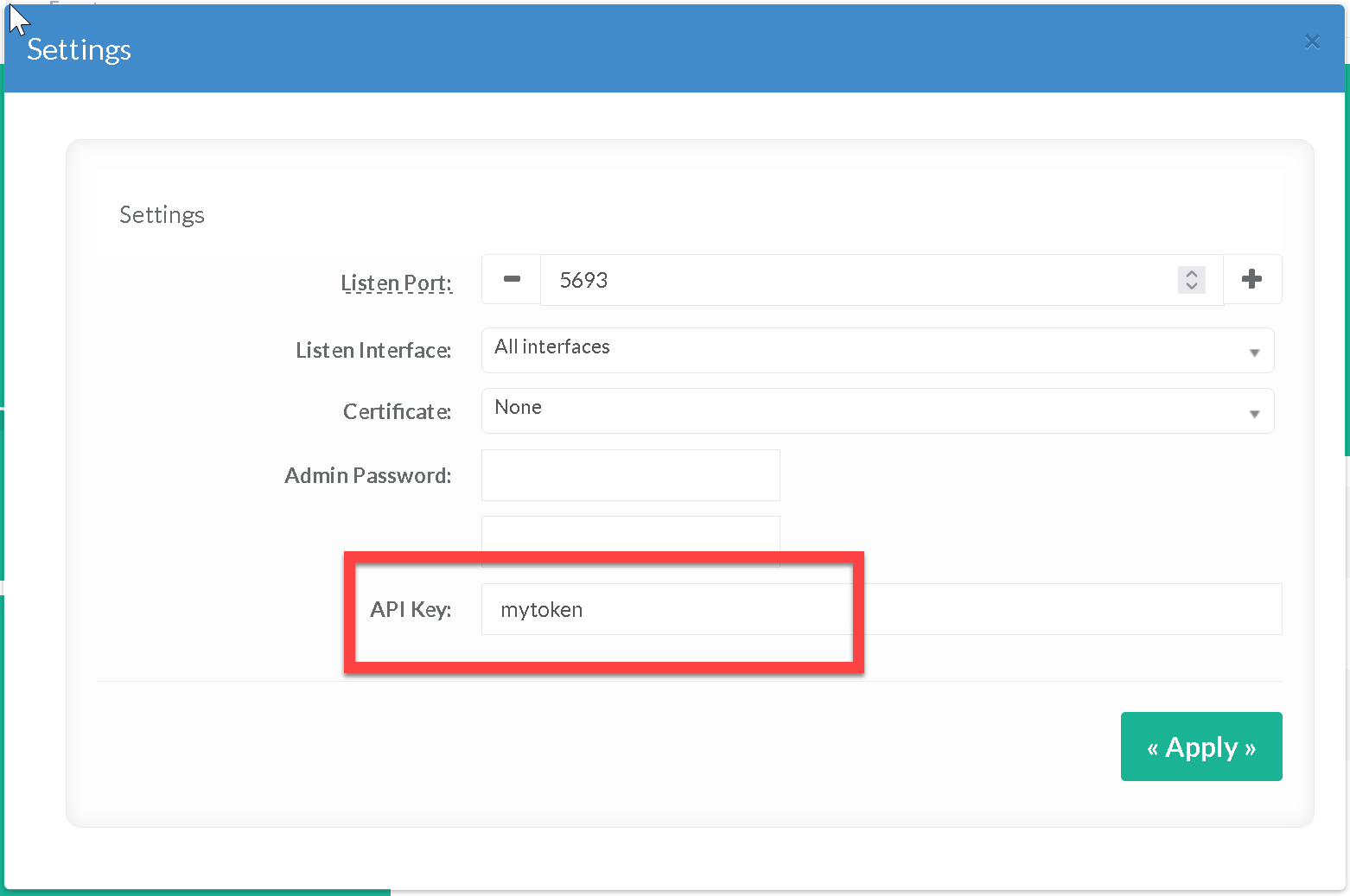Open the Listen Interface dropdown
This screenshot has height=896, width=1350.
[x=876, y=350]
